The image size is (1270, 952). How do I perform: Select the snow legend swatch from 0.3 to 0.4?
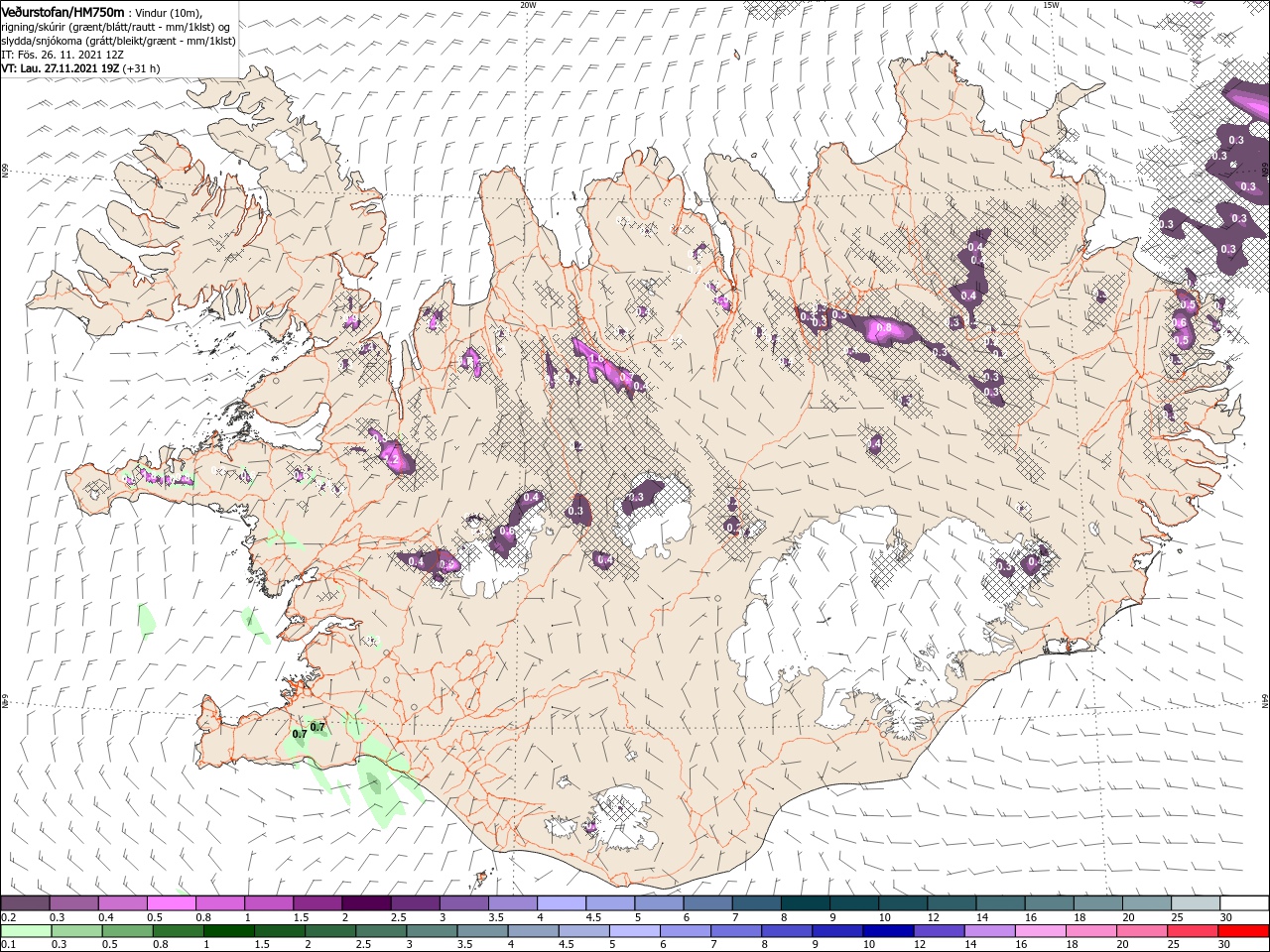[74, 902]
